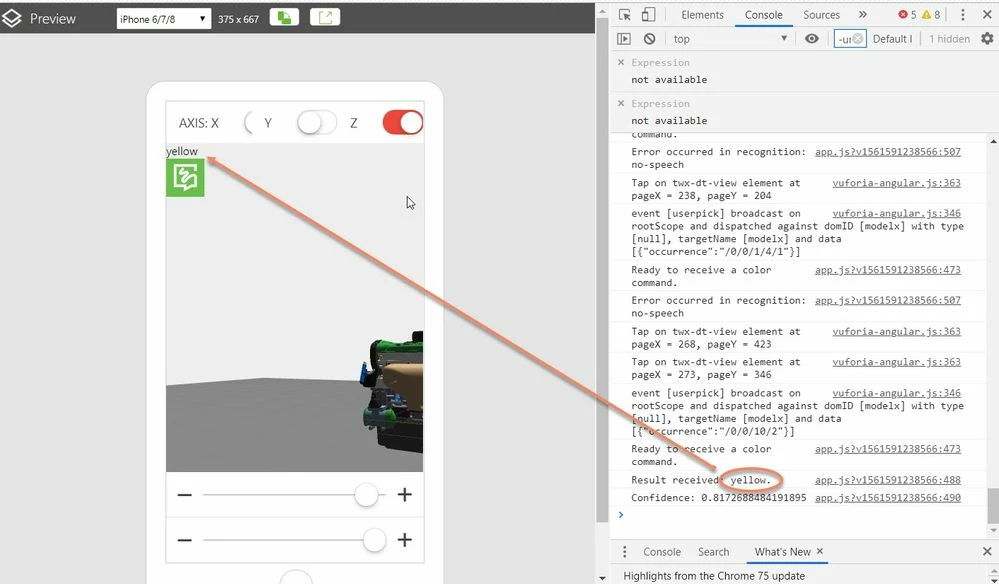The width and height of the screenshot is (999, 584).
Task: Open the Default levels dropdown
Action: point(892,39)
